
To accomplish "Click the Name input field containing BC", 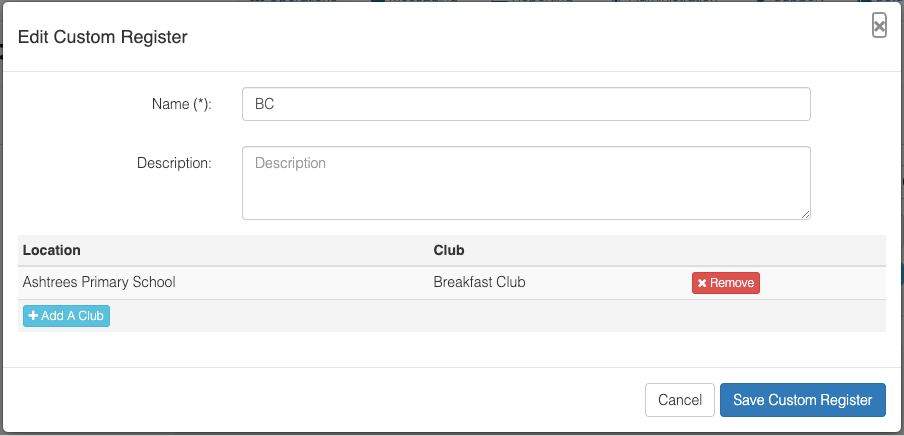I will pos(526,104).
